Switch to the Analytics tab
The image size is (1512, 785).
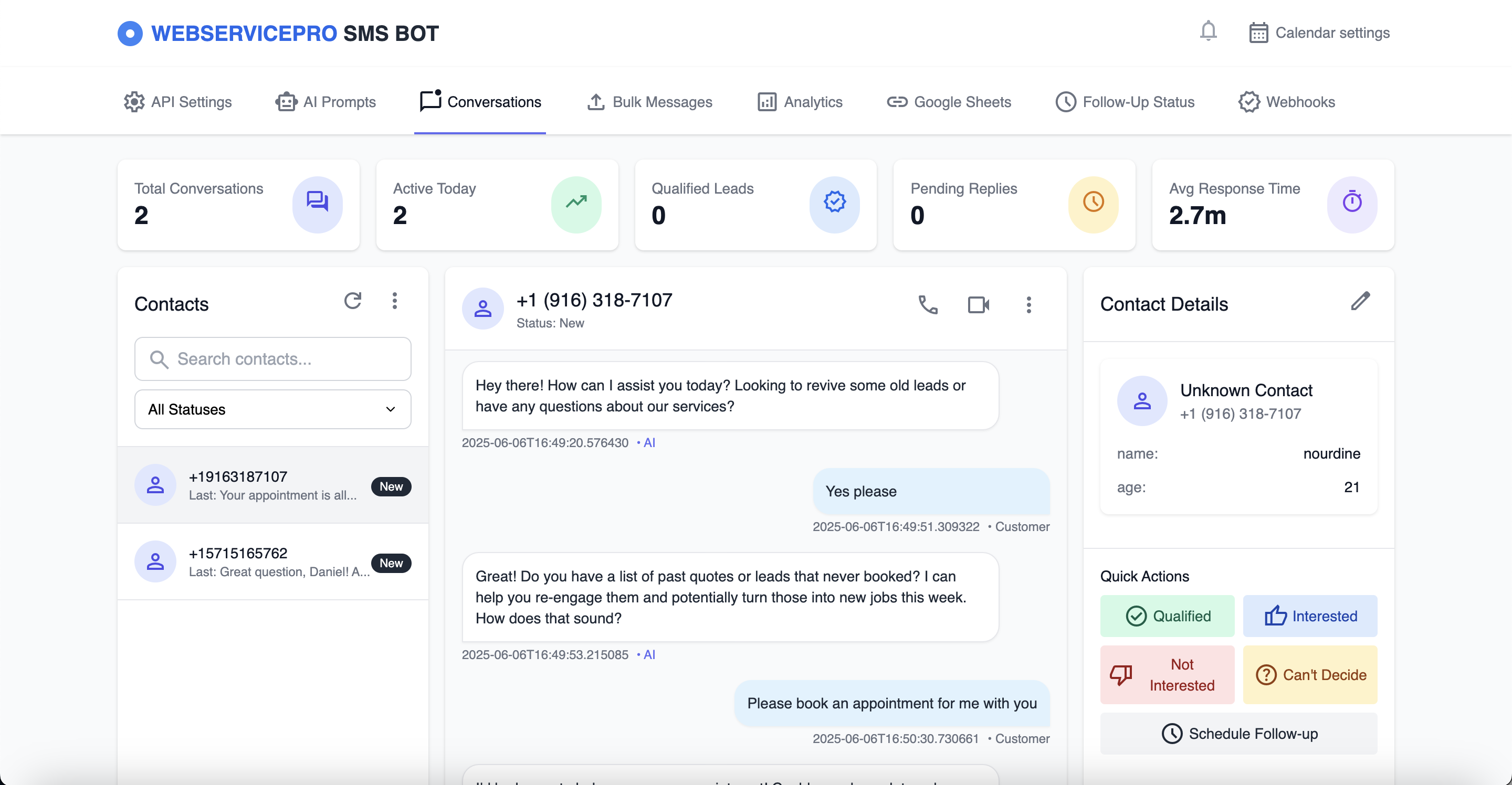pos(800,102)
